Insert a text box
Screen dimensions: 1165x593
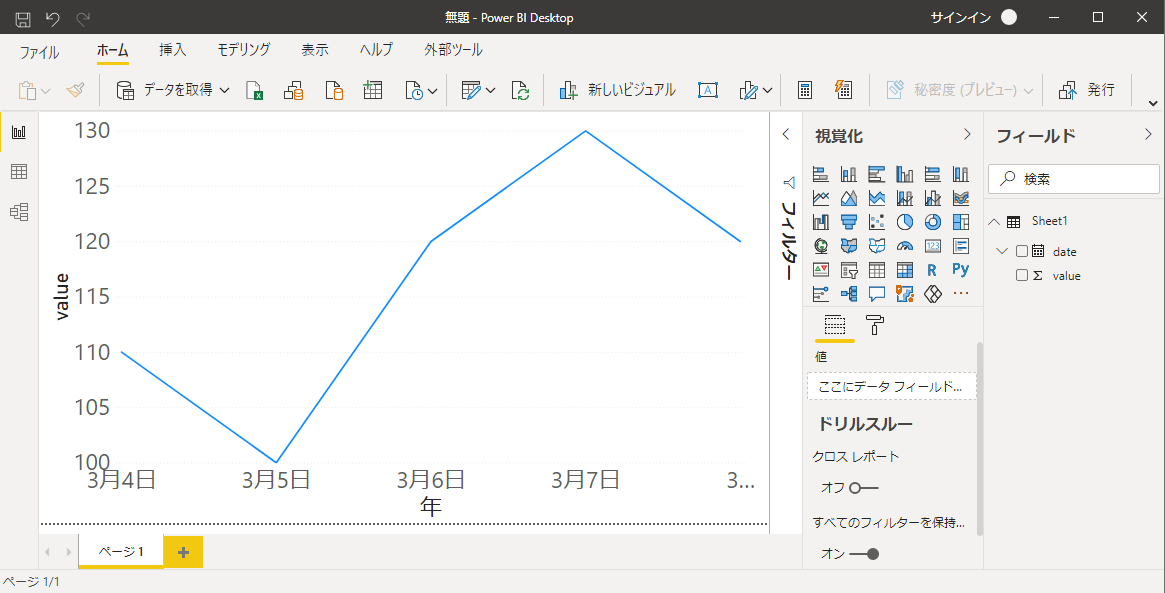click(708, 91)
